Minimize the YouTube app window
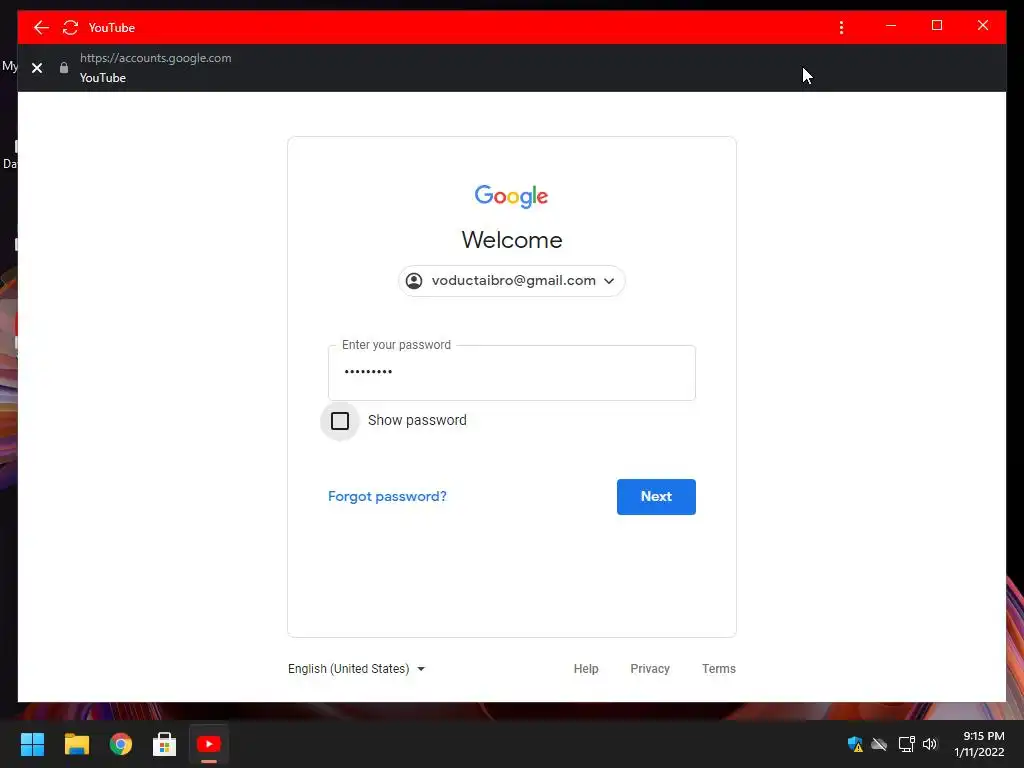1024x768 pixels. click(x=891, y=25)
